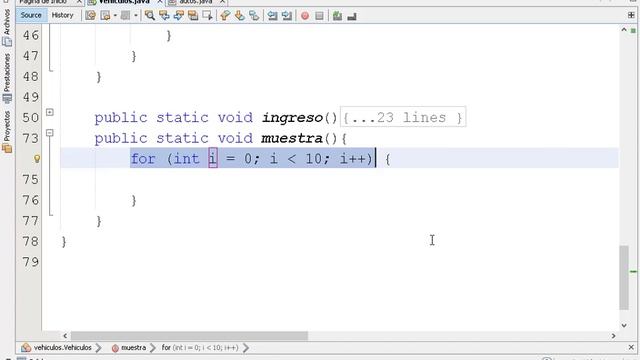Toggle Highlight Search icon
Viewport: 640px width, 360px height.
(193, 16)
